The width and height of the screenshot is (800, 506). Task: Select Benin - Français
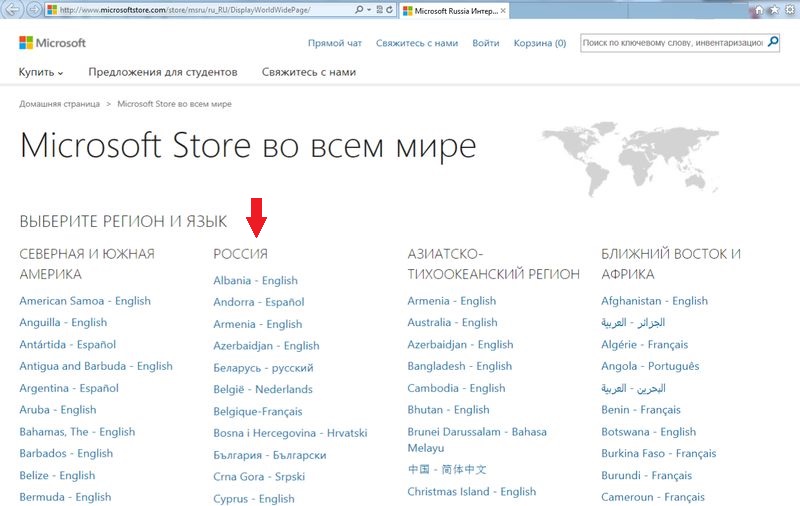pos(641,410)
